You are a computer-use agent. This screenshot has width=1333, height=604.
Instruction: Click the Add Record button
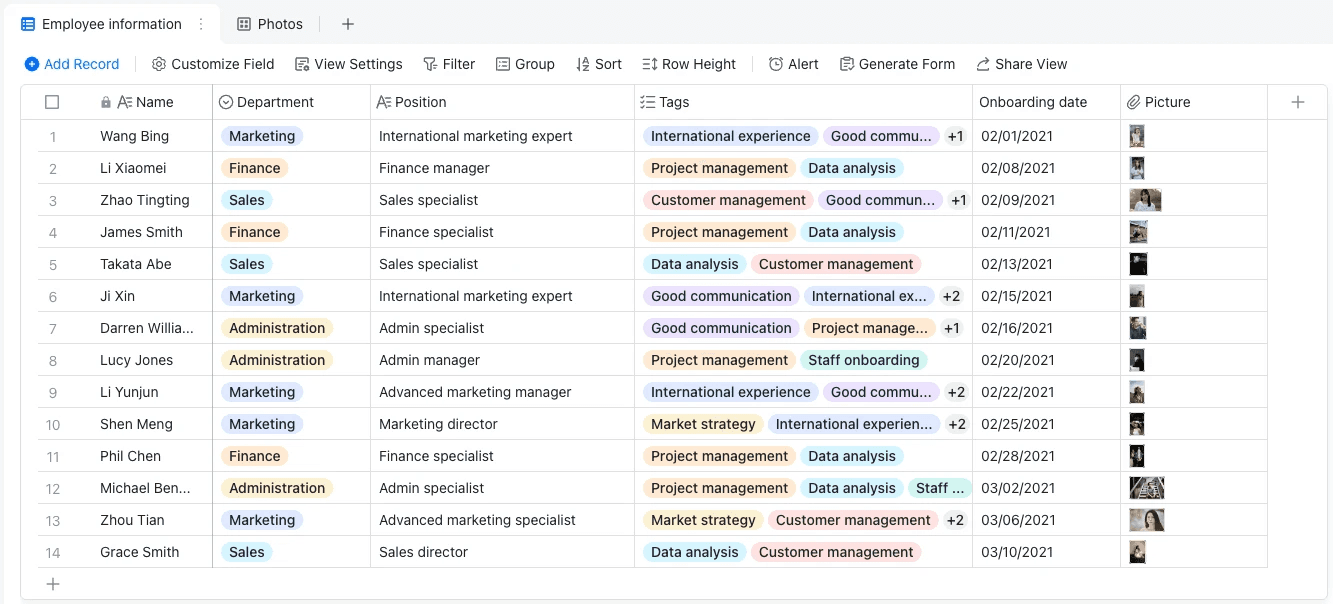[x=72, y=63]
